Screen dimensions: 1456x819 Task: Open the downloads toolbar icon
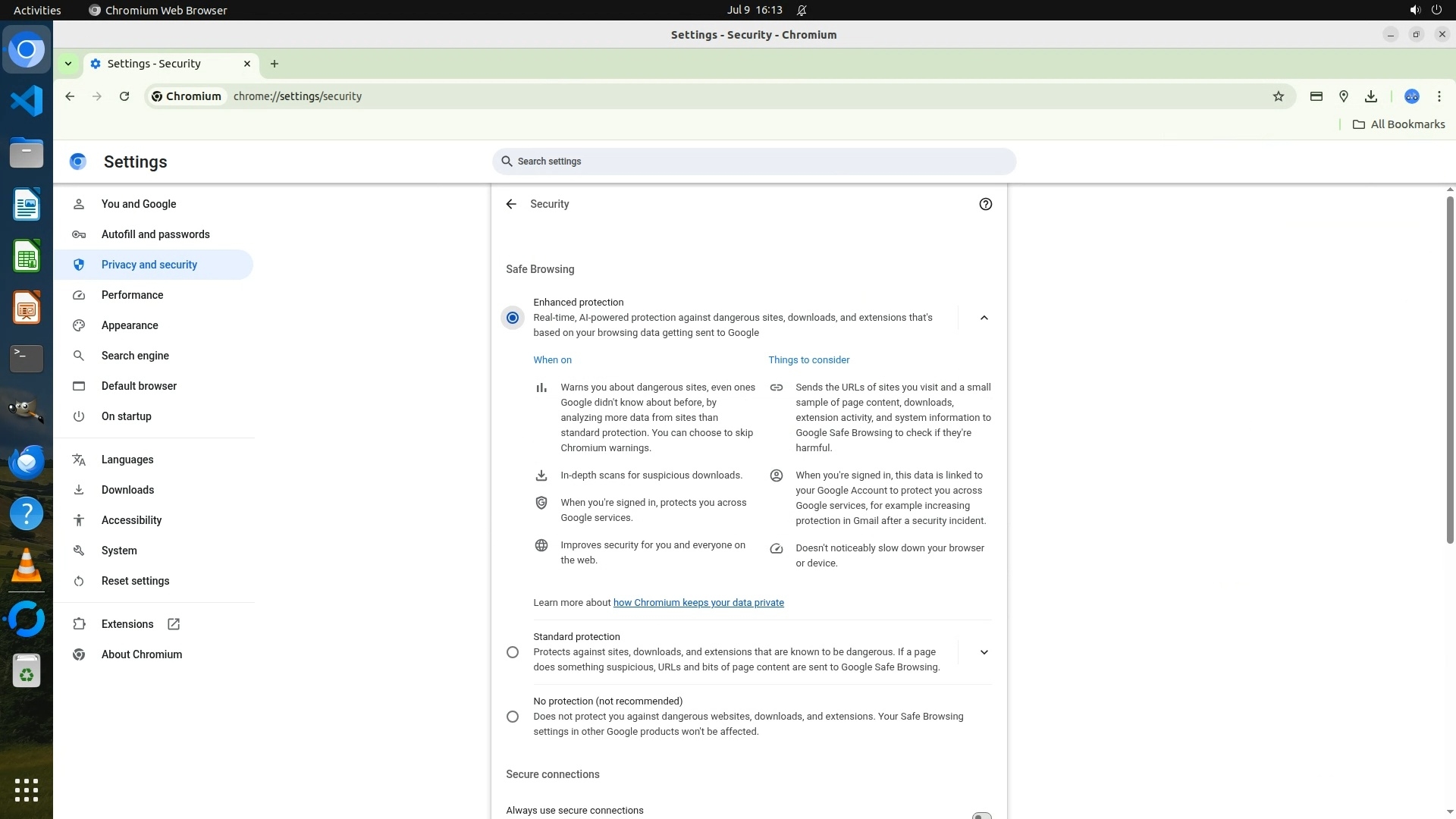click(x=1370, y=96)
